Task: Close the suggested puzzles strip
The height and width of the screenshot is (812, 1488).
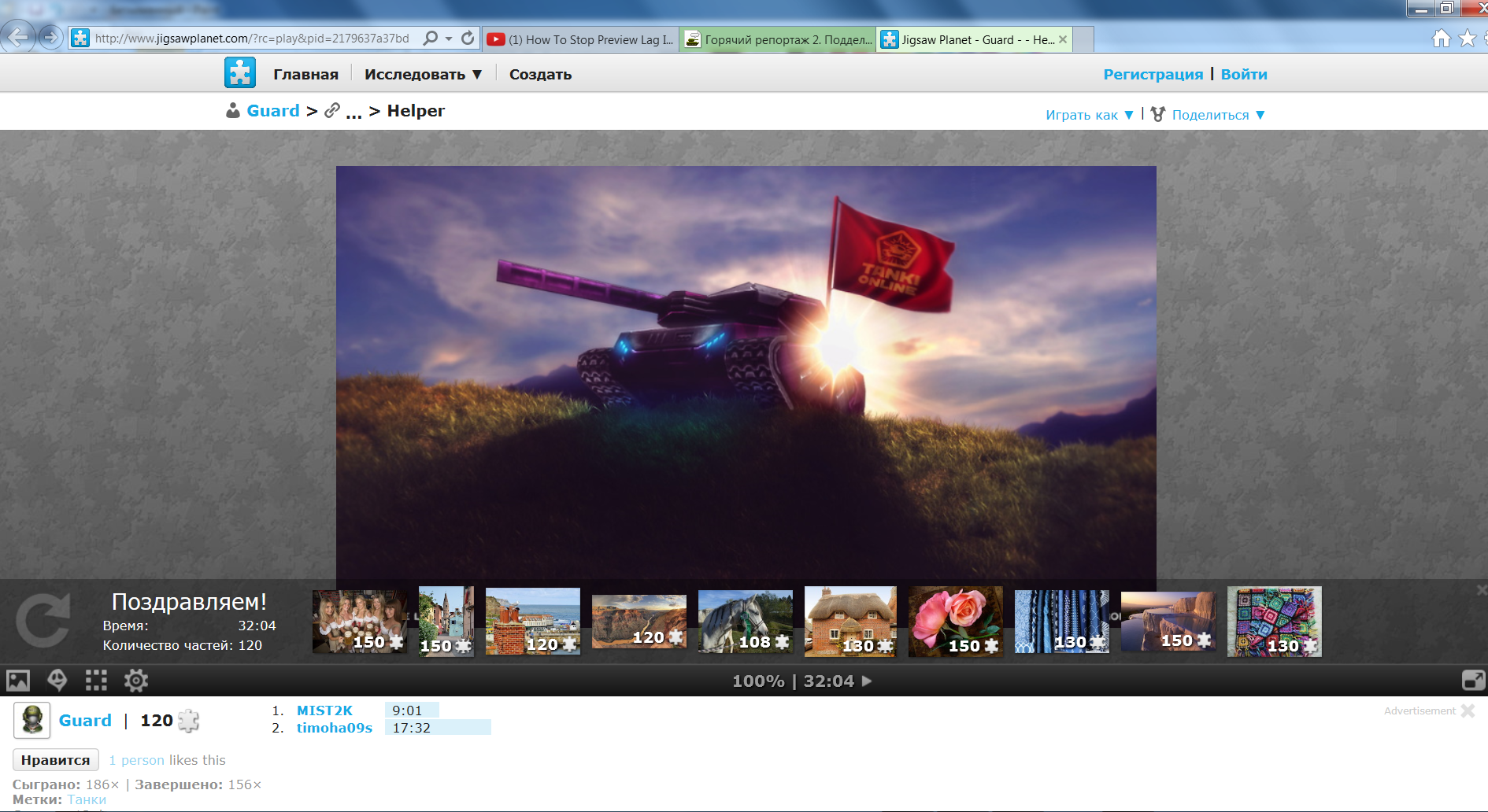Action: [x=1482, y=589]
